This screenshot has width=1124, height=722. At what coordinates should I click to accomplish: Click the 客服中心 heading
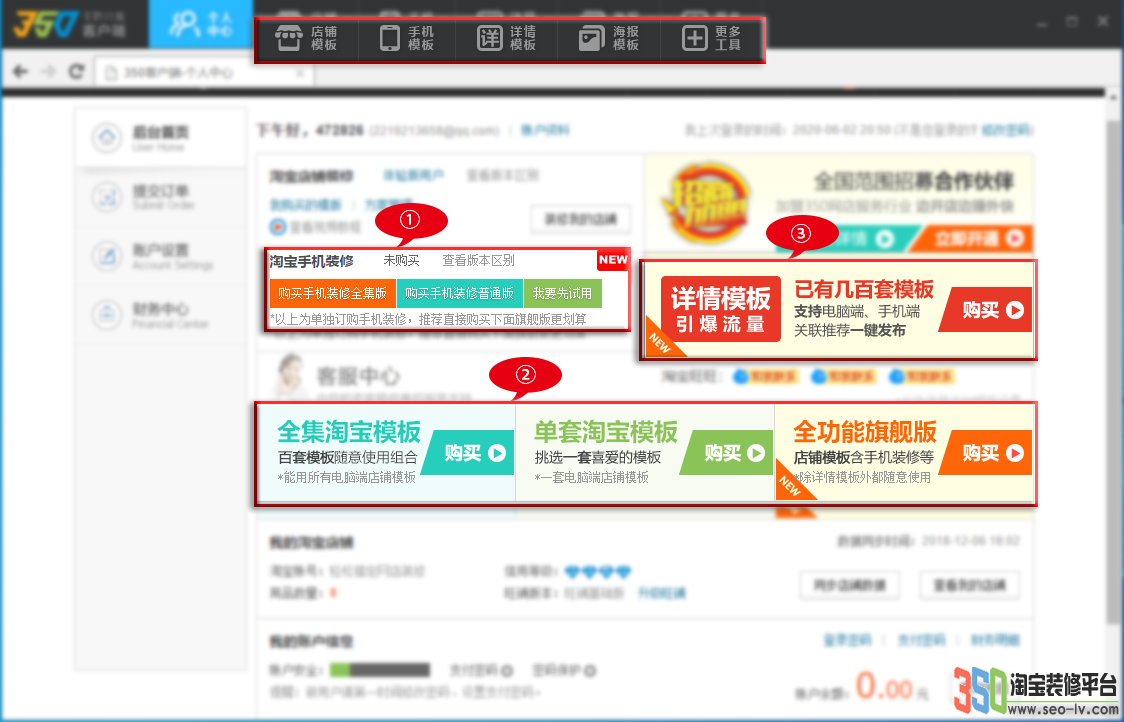click(x=358, y=376)
